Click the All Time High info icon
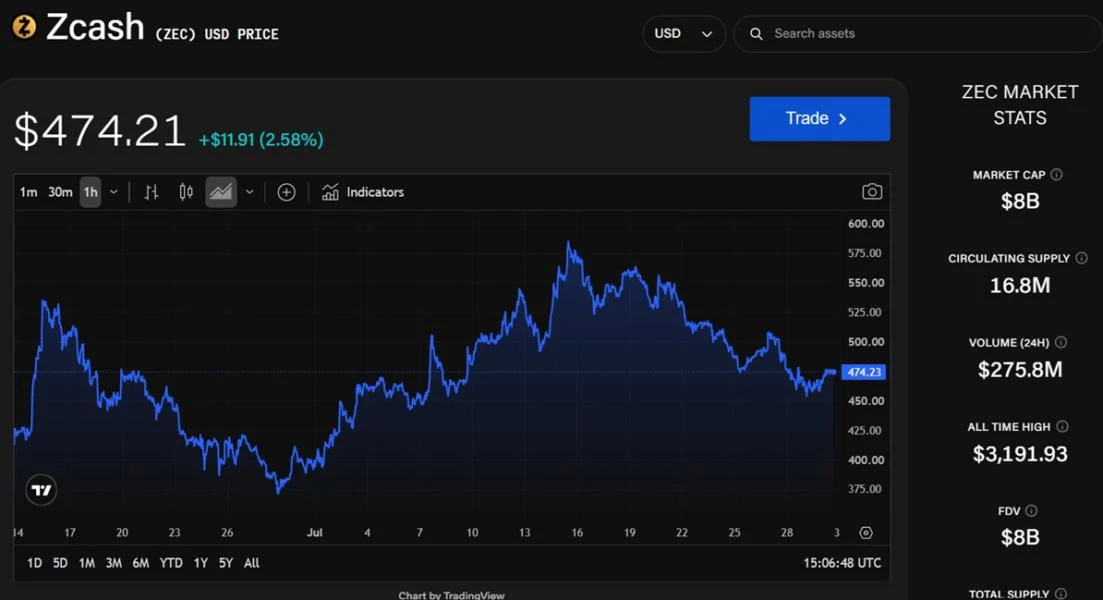 pyautogui.click(x=1062, y=426)
